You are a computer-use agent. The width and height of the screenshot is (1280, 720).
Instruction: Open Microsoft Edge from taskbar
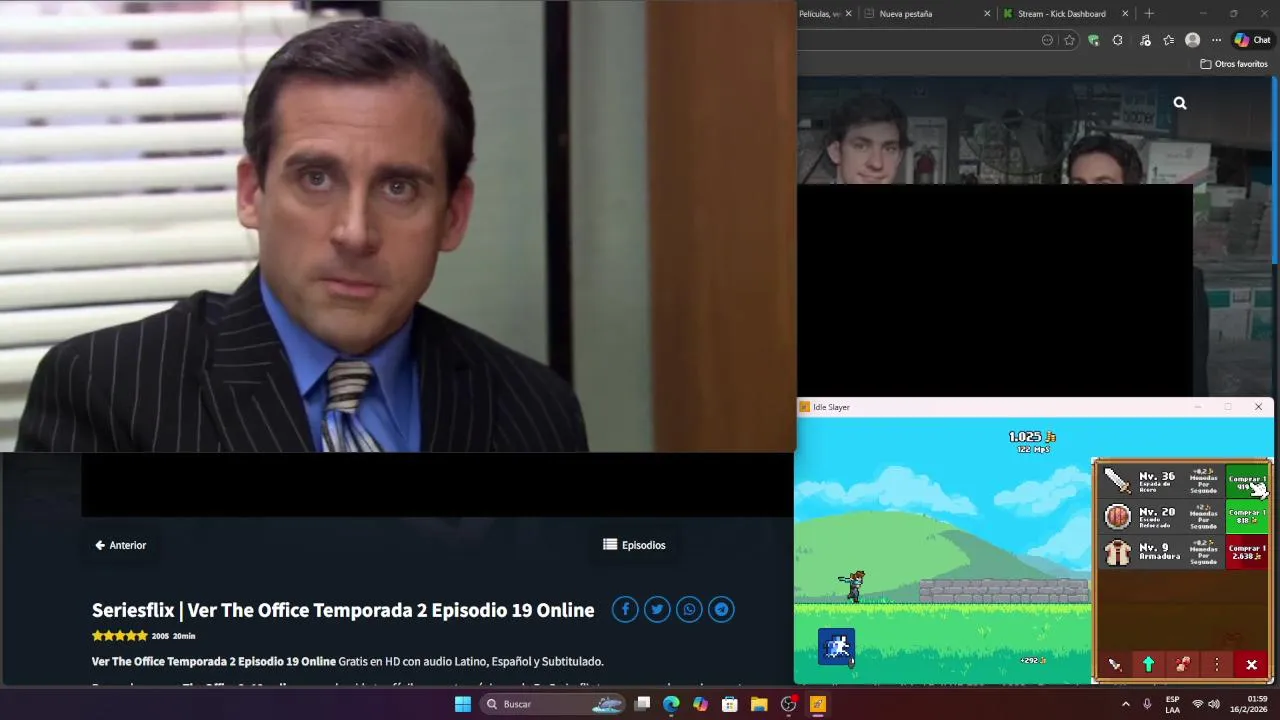(x=671, y=704)
